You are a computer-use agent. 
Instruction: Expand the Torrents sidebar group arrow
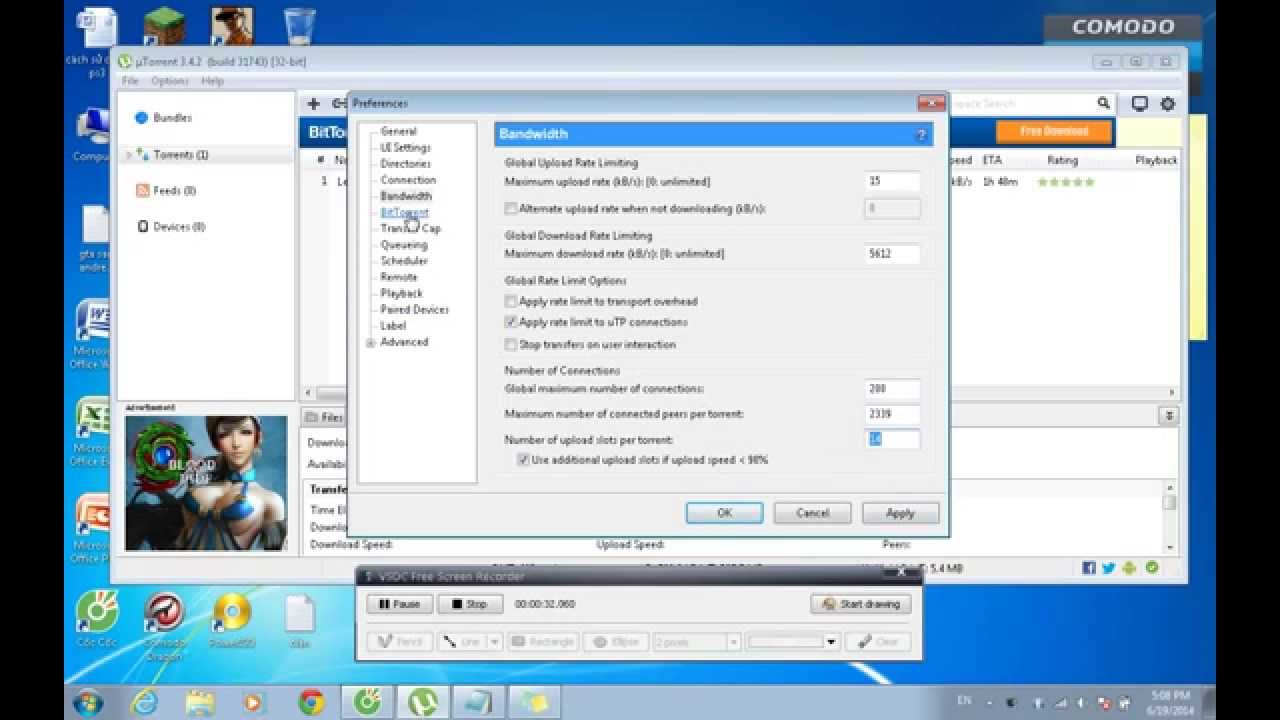(129, 155)
